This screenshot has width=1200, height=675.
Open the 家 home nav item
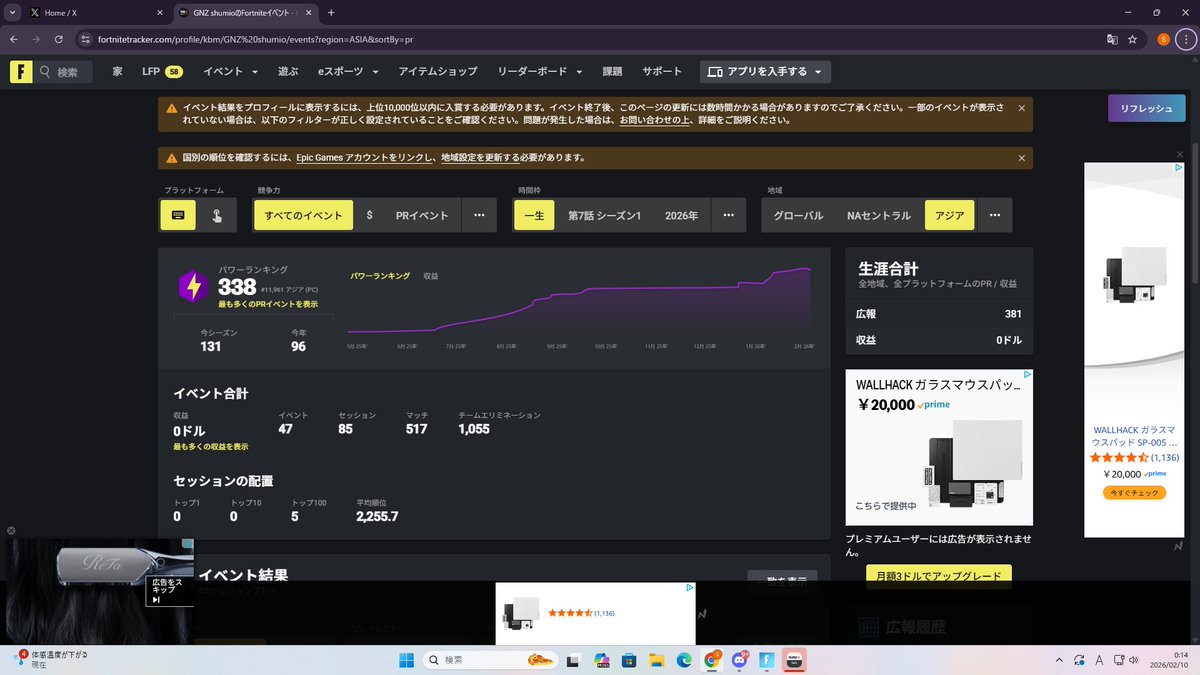point(117,72)
